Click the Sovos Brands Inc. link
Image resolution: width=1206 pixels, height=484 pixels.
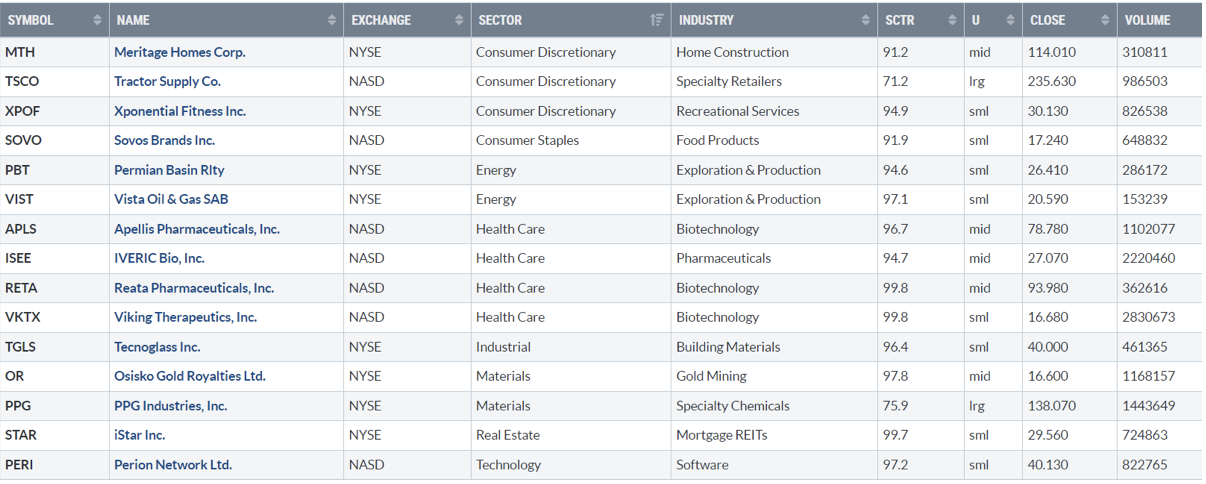click(x=164, y=140)
